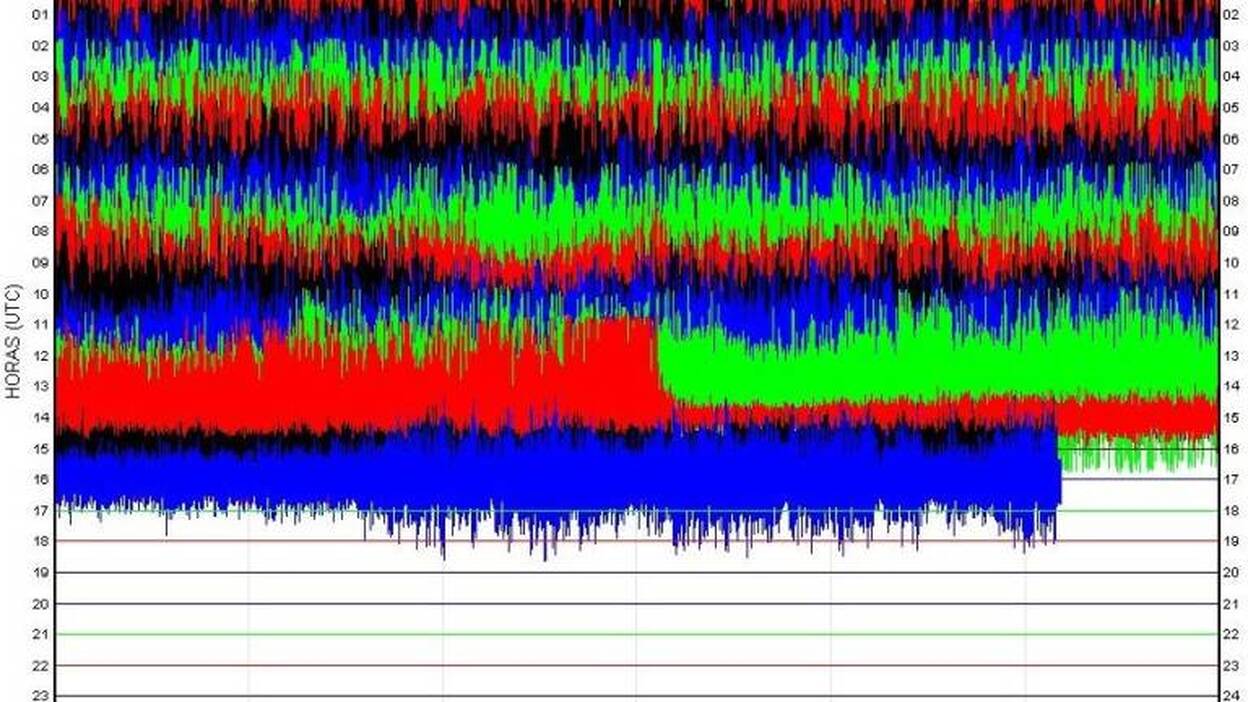This screenshot has height=702, width=1248.
Task: Click the 23 label on the left axis
Action: [x=41, y=696]
